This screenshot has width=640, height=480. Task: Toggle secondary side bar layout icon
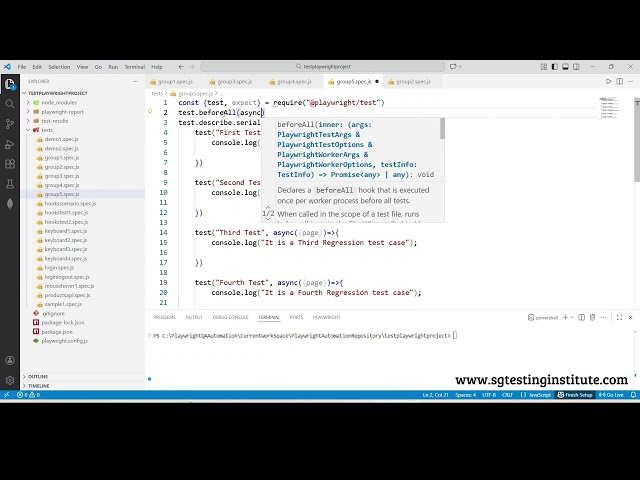pyautogui.click(x=576, y=67)
